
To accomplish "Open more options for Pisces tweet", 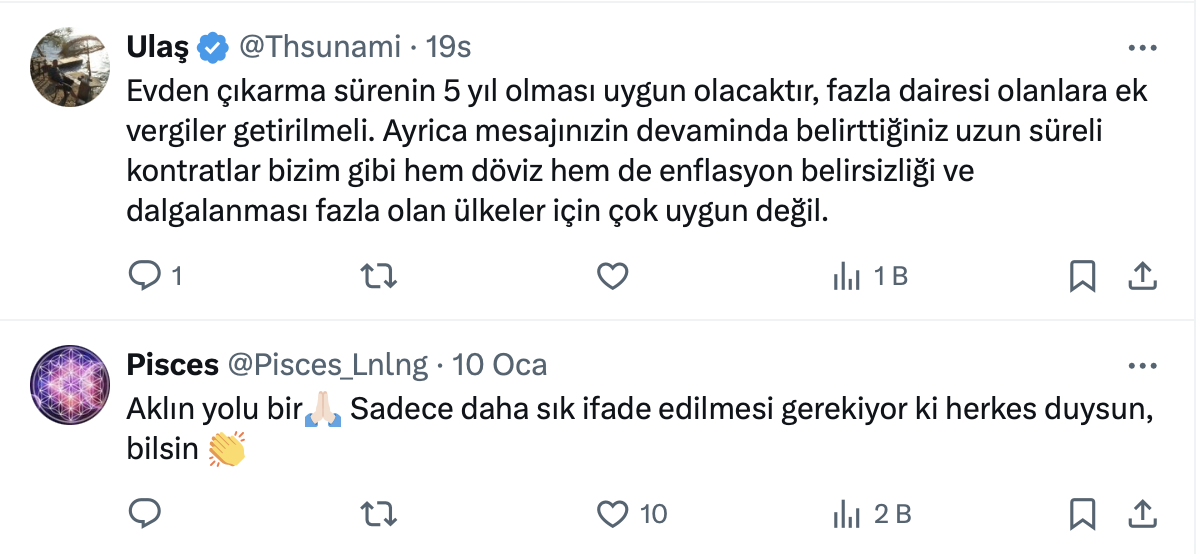I will (x=1142, y=365).
